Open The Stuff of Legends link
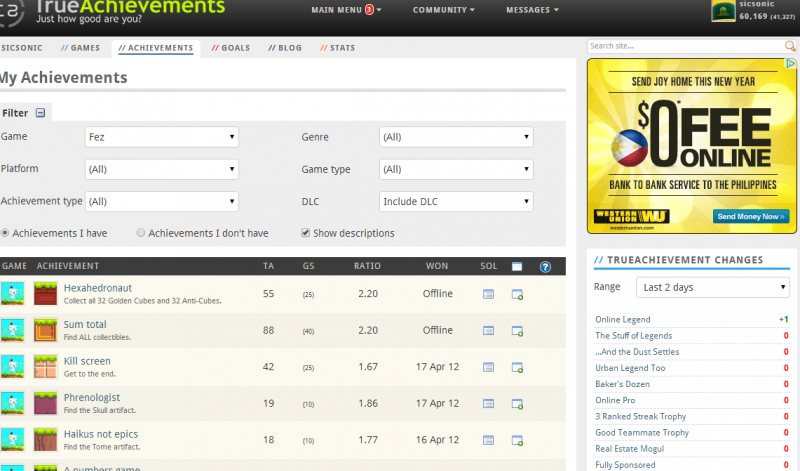Image resolution: width=800 pixels, height=471 pixels. coord(633,336)
